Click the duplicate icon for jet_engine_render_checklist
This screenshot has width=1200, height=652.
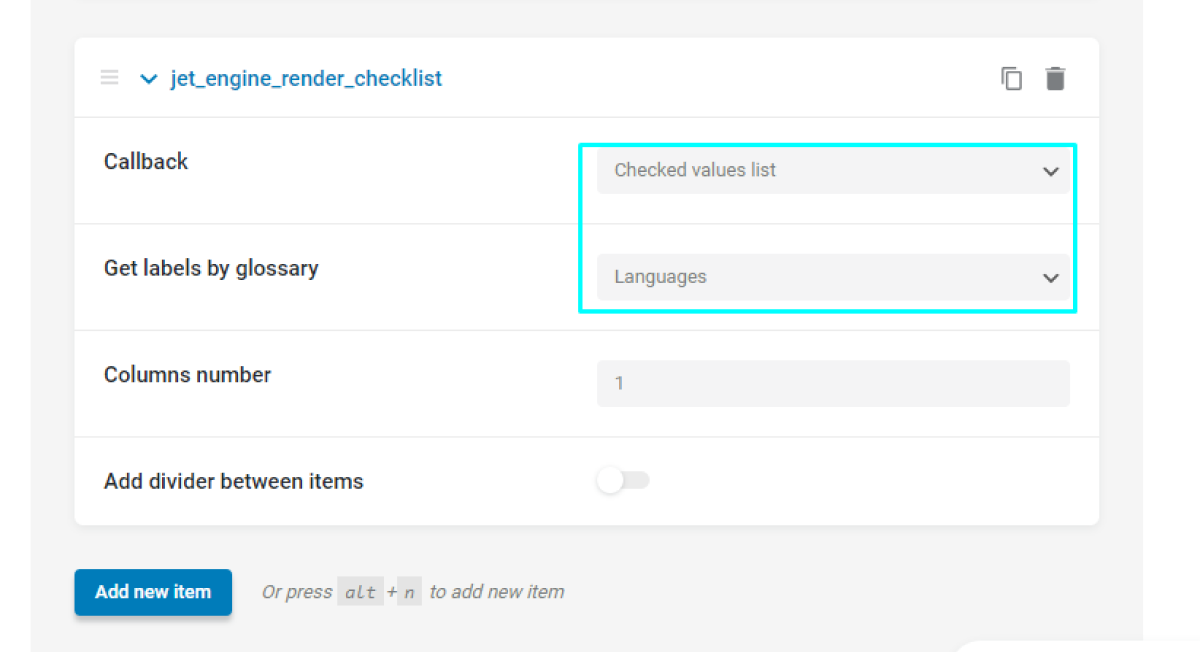[x=1011, y=77]
